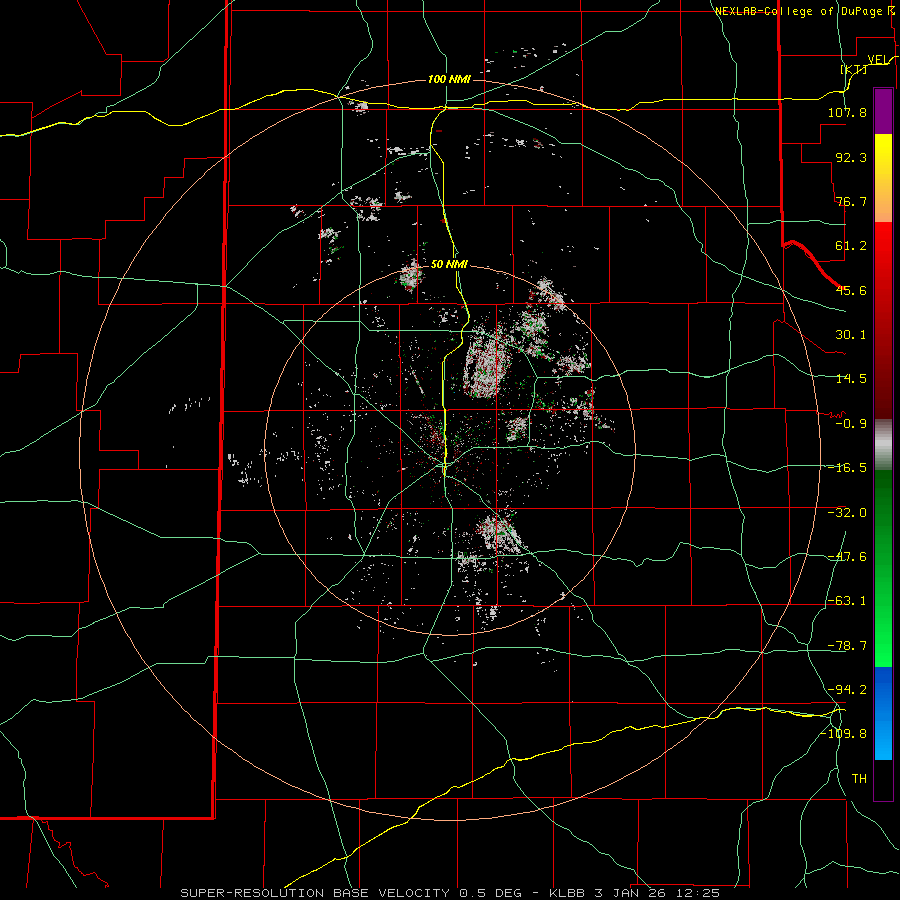Click the gray near-zero segment of the color bar
Image resolution: width=900 pixels, height=900 pixels.
pos(883,445)
